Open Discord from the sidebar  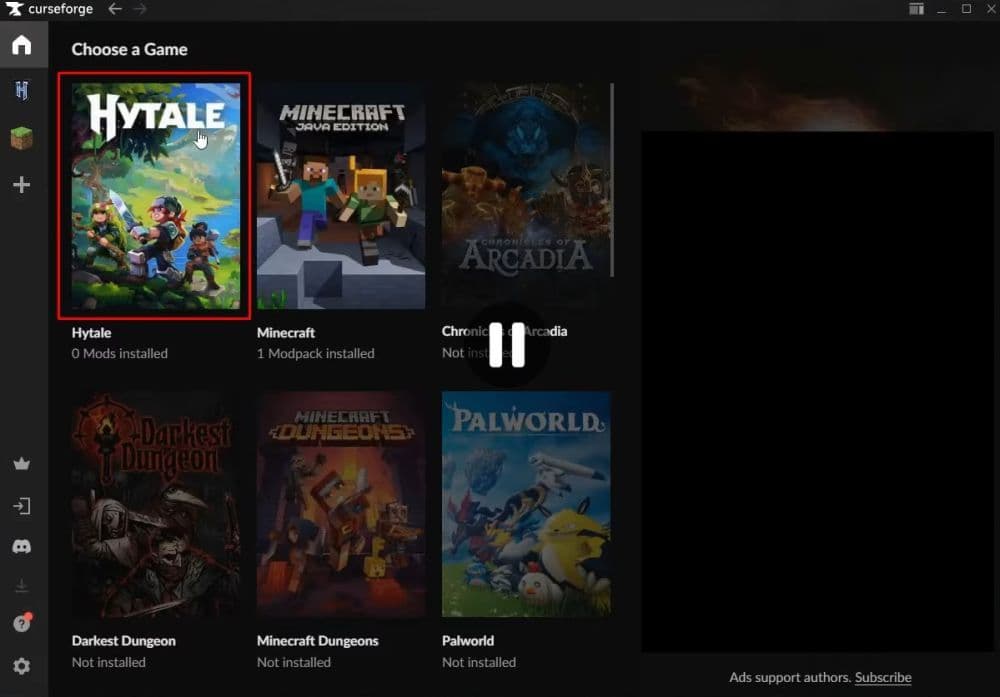click(21, 546)
